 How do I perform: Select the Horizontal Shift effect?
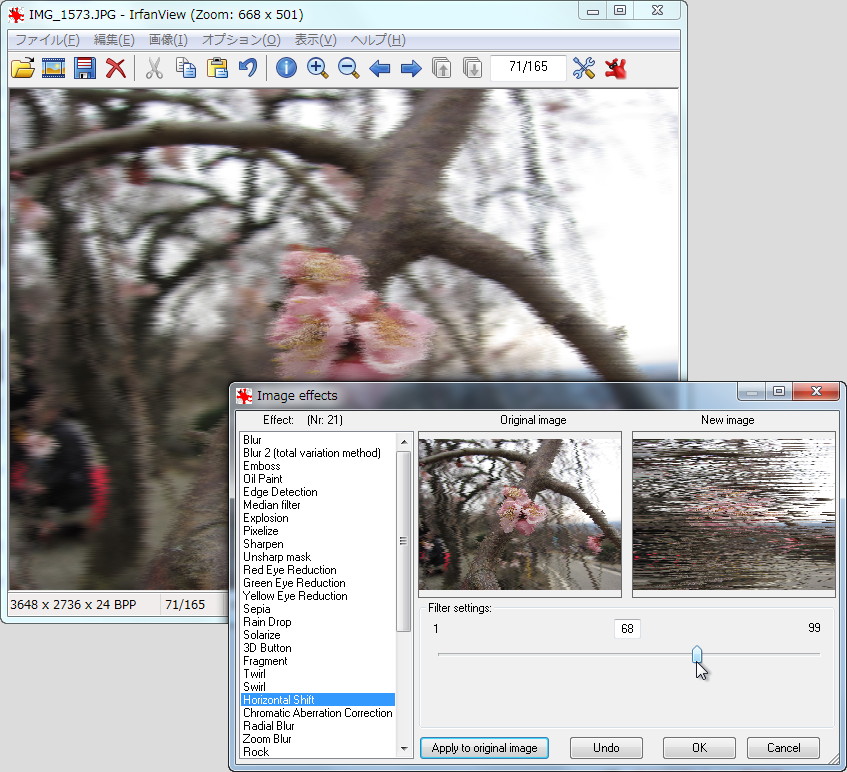[318, 700]
